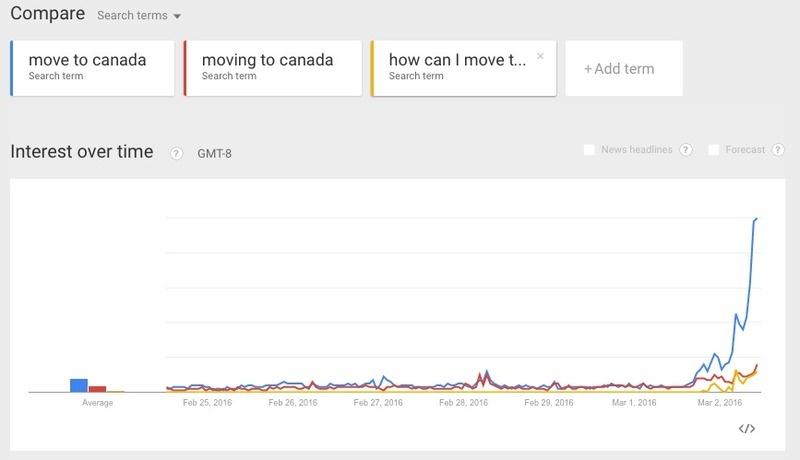Click the blue Average bar
Image resolution: width=800 pixels, height=460 pixels.
[78, 385]
